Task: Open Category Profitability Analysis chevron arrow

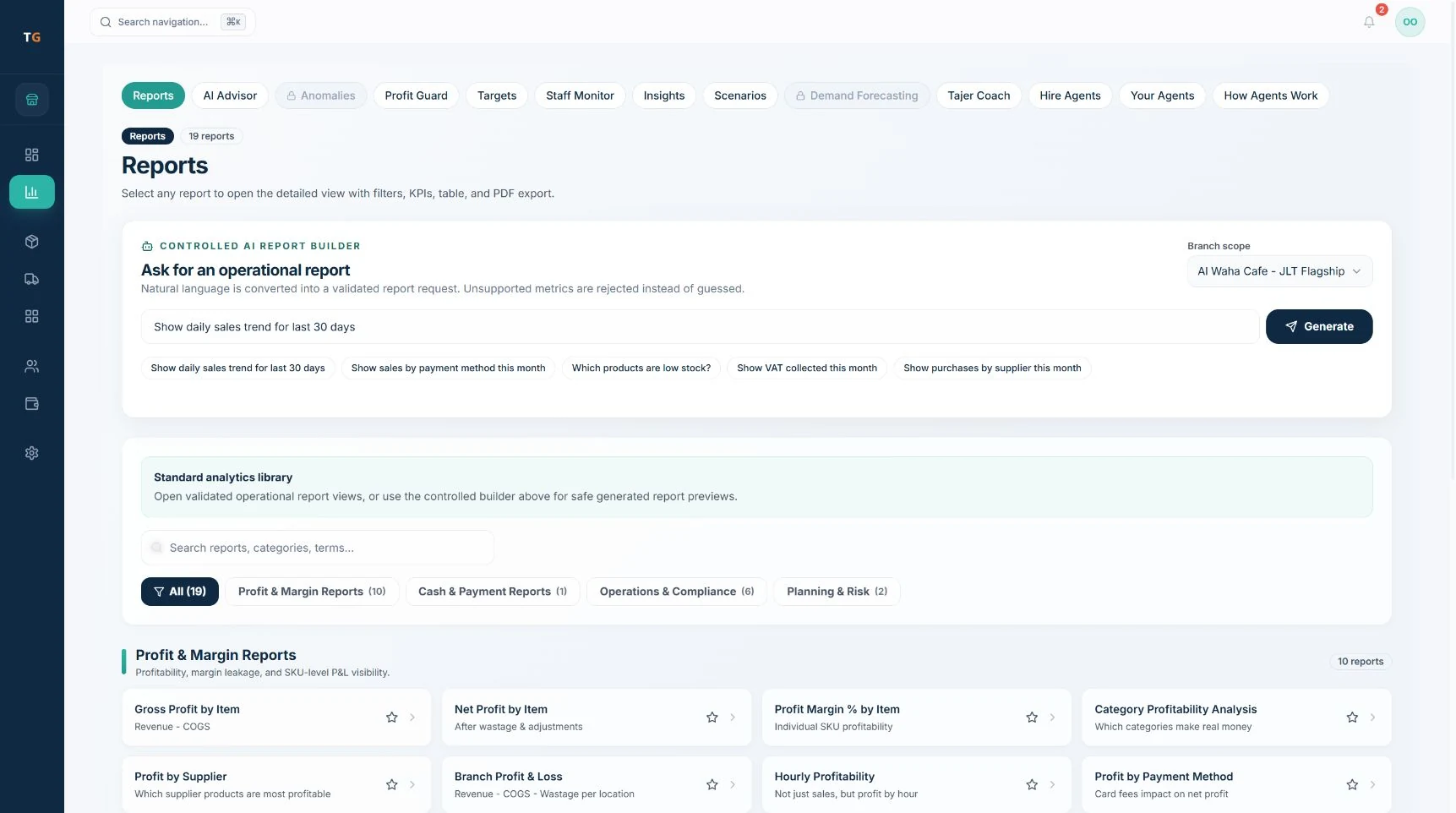Action: click(1372, 718)
